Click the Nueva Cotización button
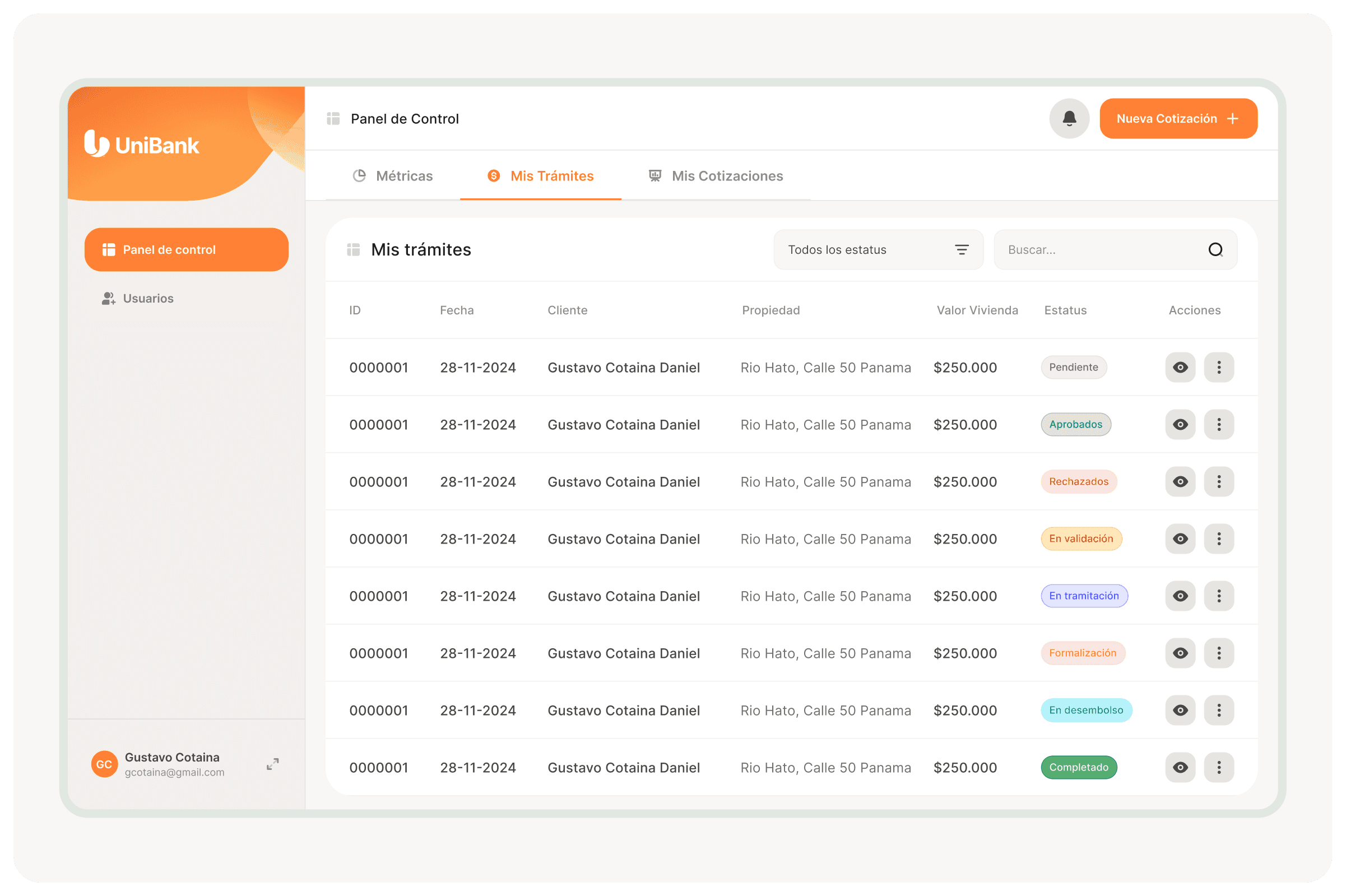This screenshot has width=1346, height=896. point(1177,118)
